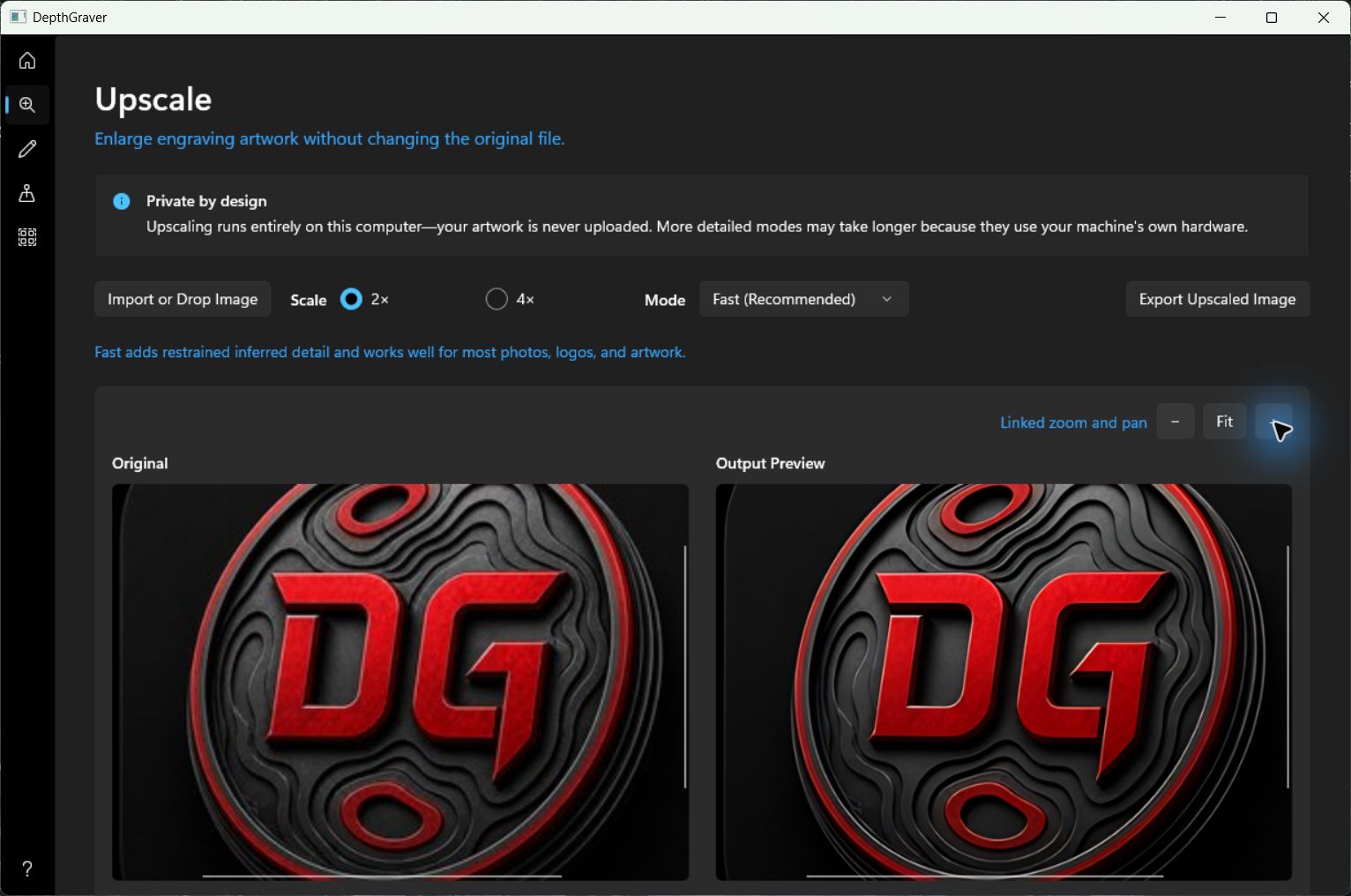Open Help question mark icon
This screenshot has width=1351, height=896.
coord(27,869)
